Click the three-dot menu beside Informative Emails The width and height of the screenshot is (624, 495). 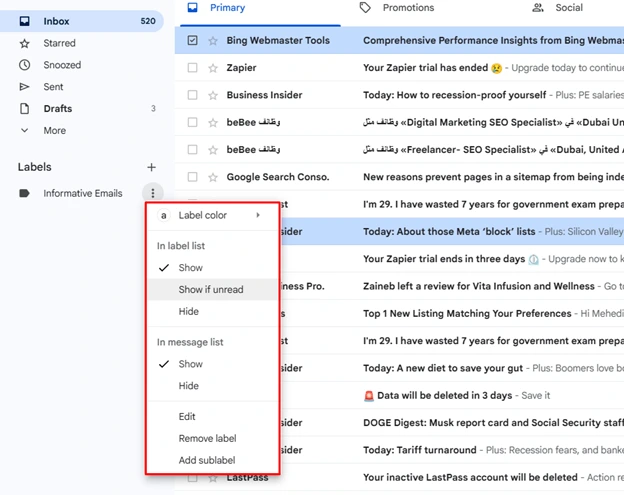153,193
